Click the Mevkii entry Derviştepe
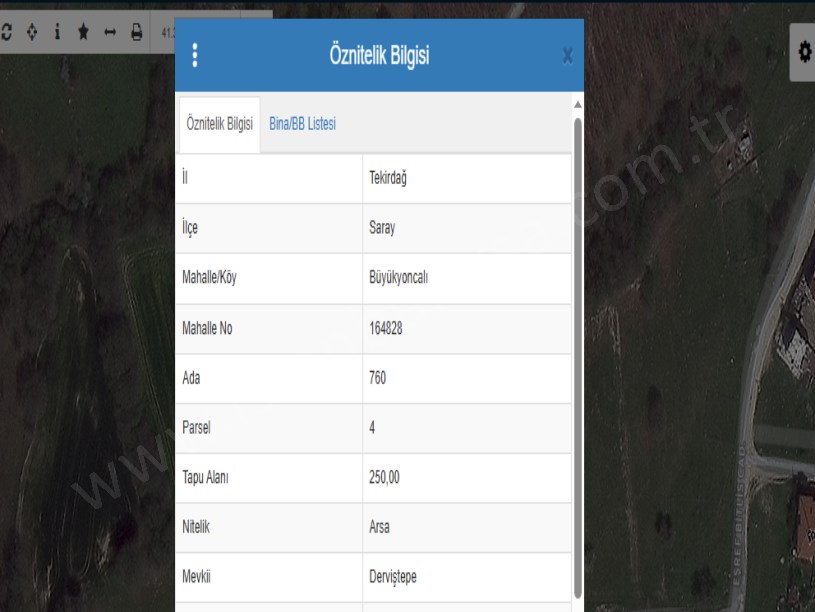The width and height of the screenshot is (815, 612). point(394,577)
